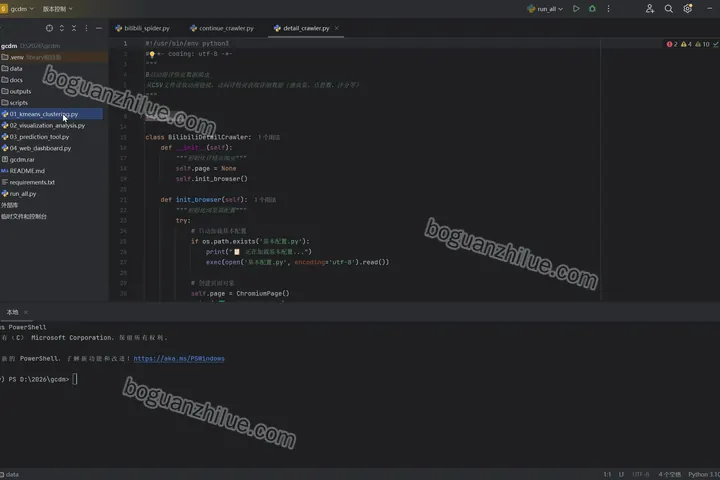
Task: Open the run_all configuration dropdown
Action: tap(545, 9)
